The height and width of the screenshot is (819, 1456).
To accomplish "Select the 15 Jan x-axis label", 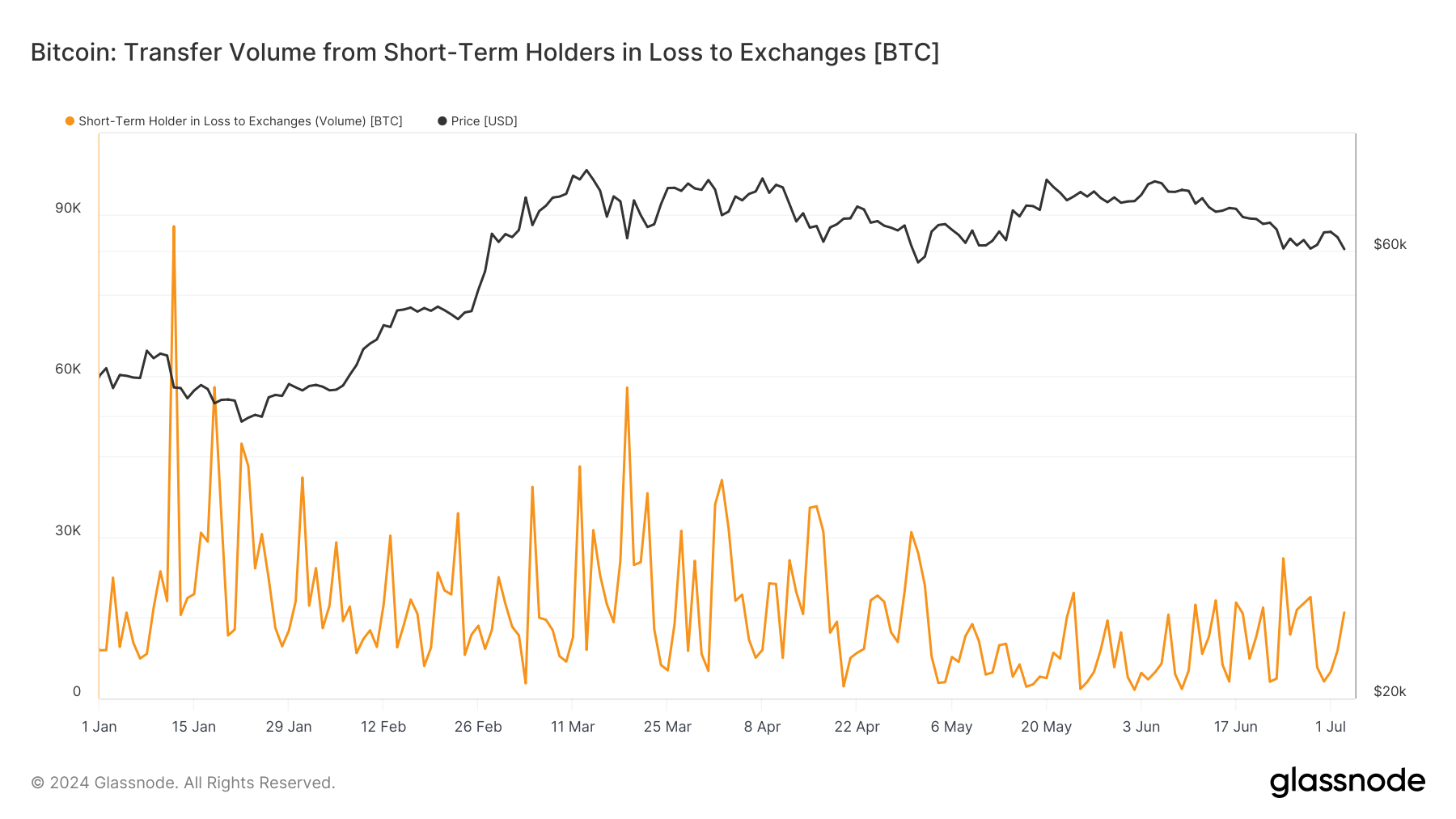I will [x=194, y=727].
